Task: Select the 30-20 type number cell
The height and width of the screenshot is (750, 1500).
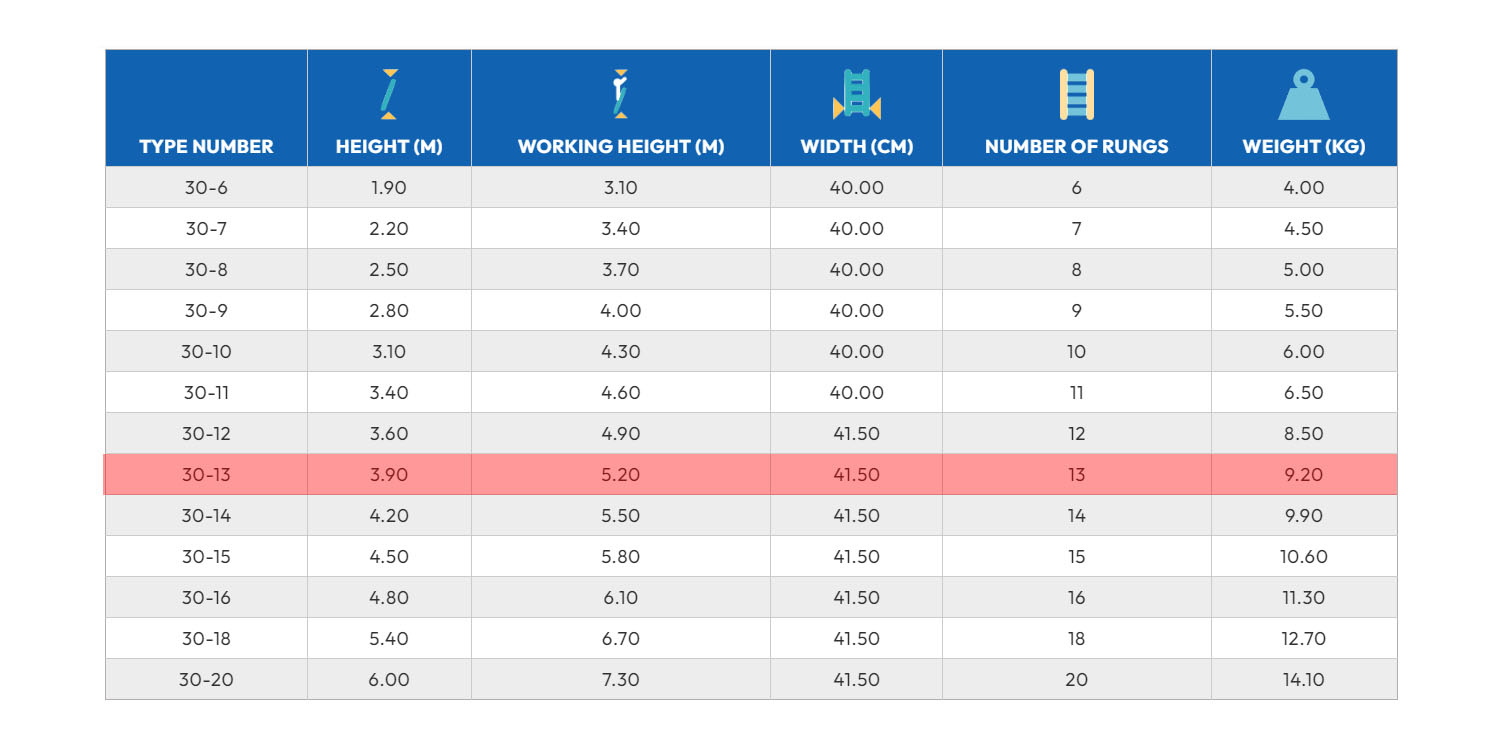Action: [x=206, y=680]
